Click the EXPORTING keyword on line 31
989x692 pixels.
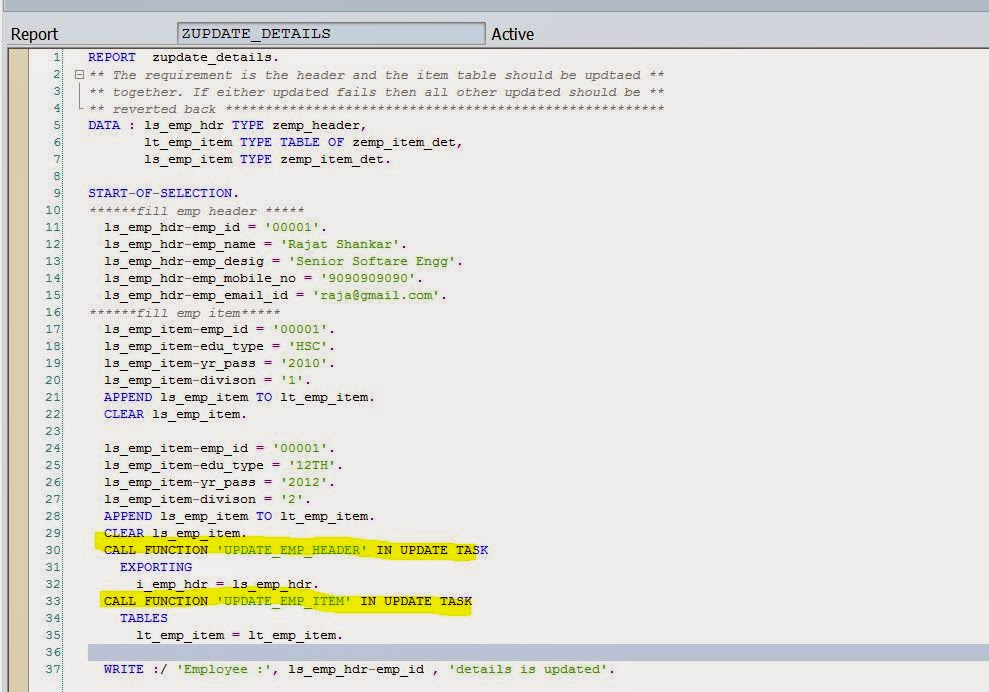(x=155, y=566)
